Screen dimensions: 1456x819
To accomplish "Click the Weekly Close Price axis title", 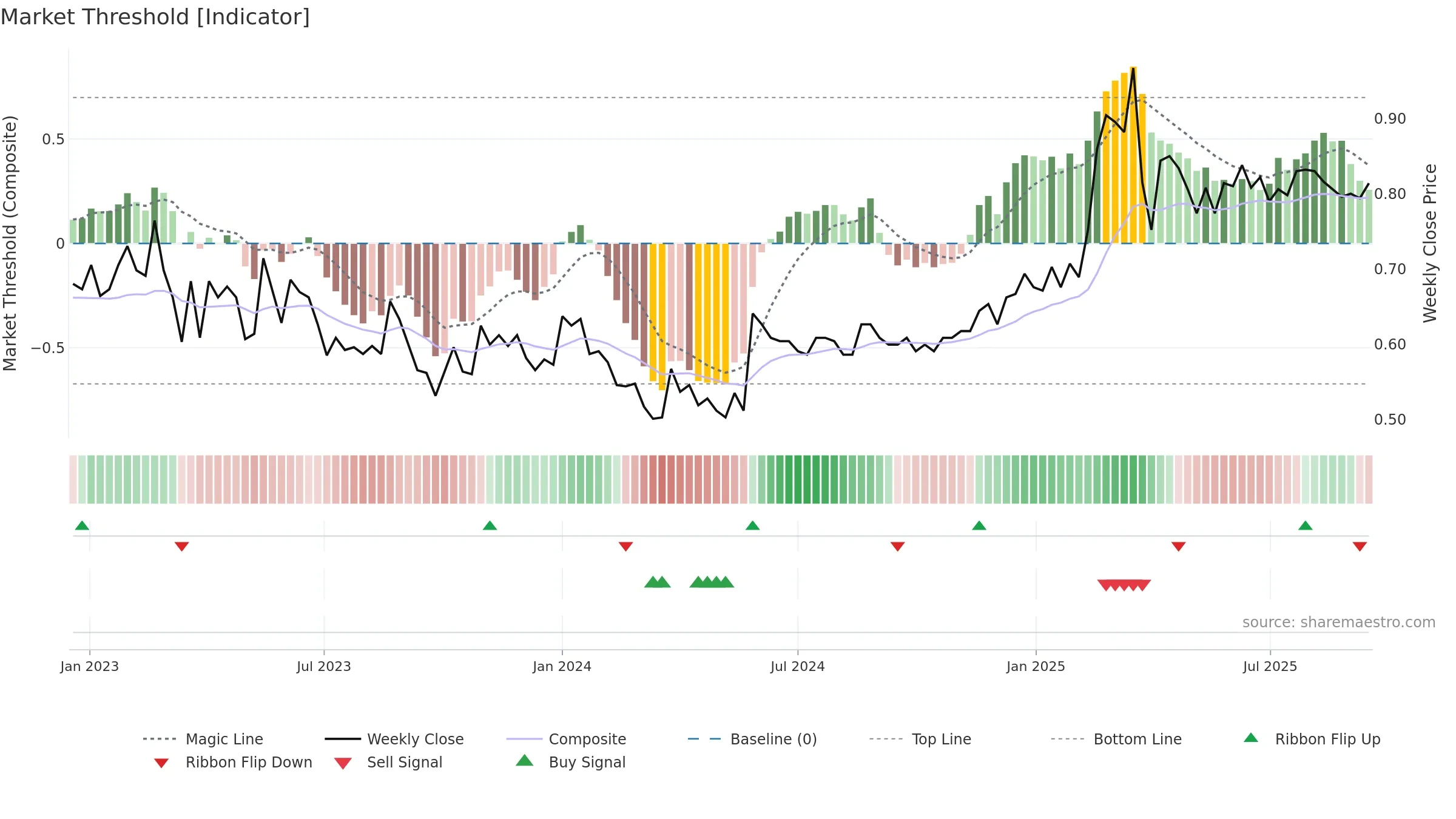I will pyautogui.click(x=1430, y=243).
